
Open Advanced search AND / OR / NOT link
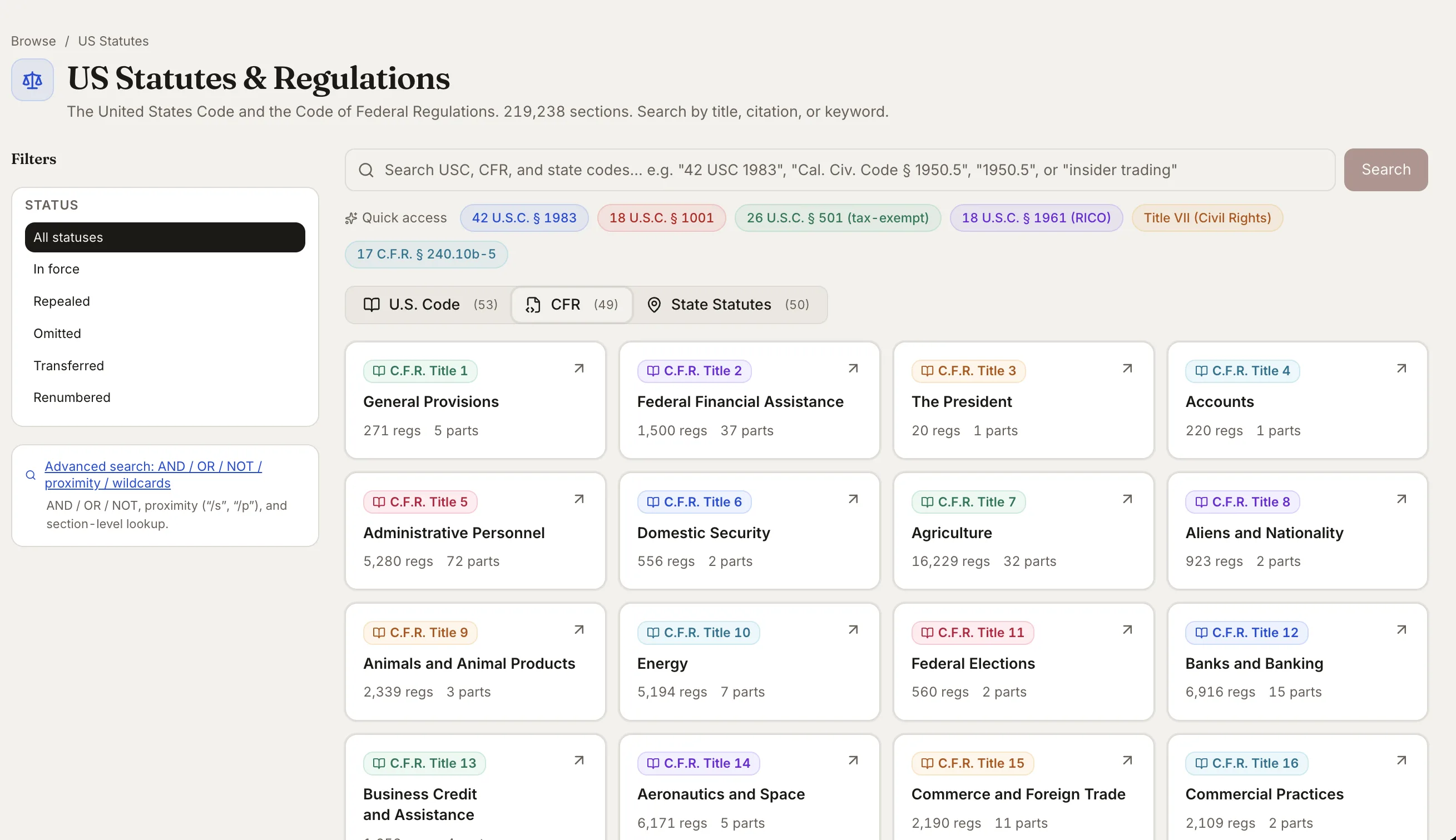(x=153, y=474)
